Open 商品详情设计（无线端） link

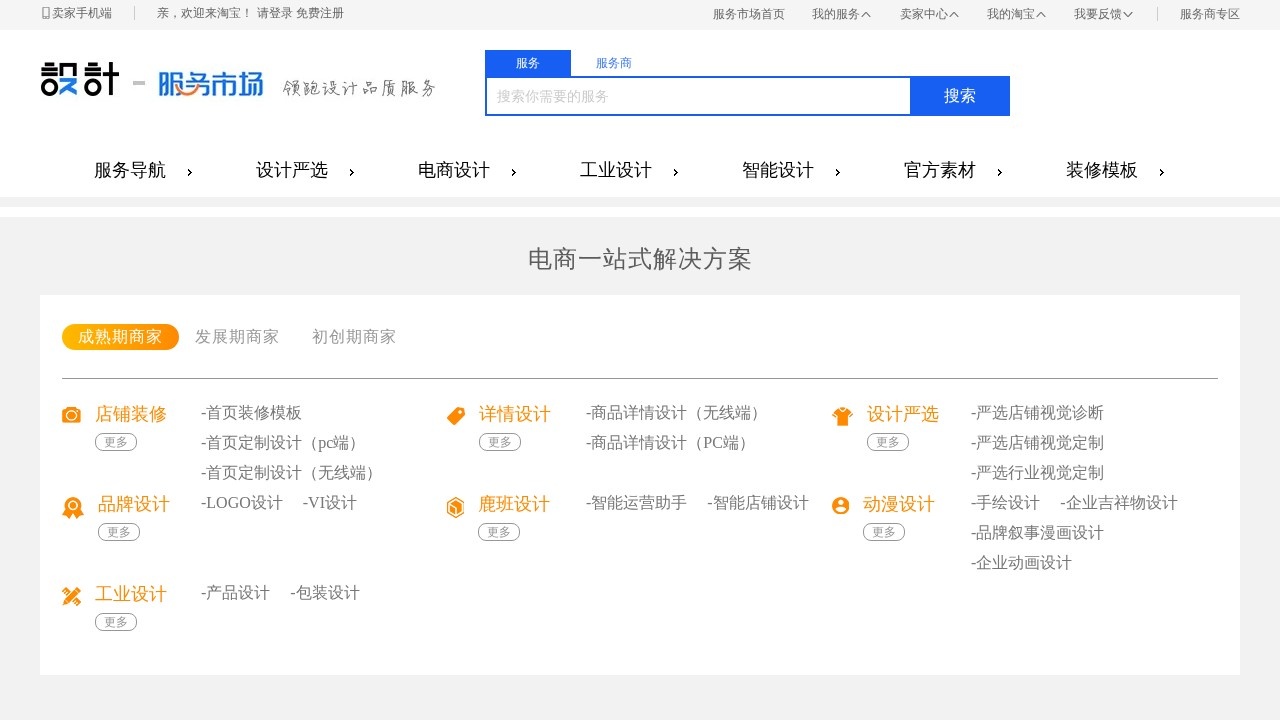click(x=677, y=413)
